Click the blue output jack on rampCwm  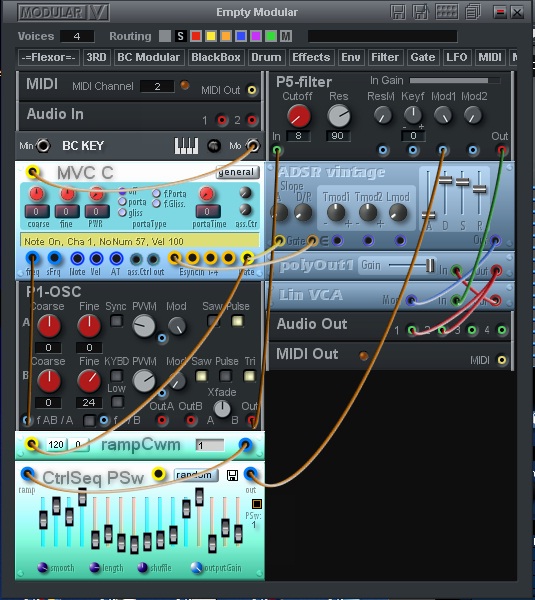pyautogui.click(x=245, y=444)
